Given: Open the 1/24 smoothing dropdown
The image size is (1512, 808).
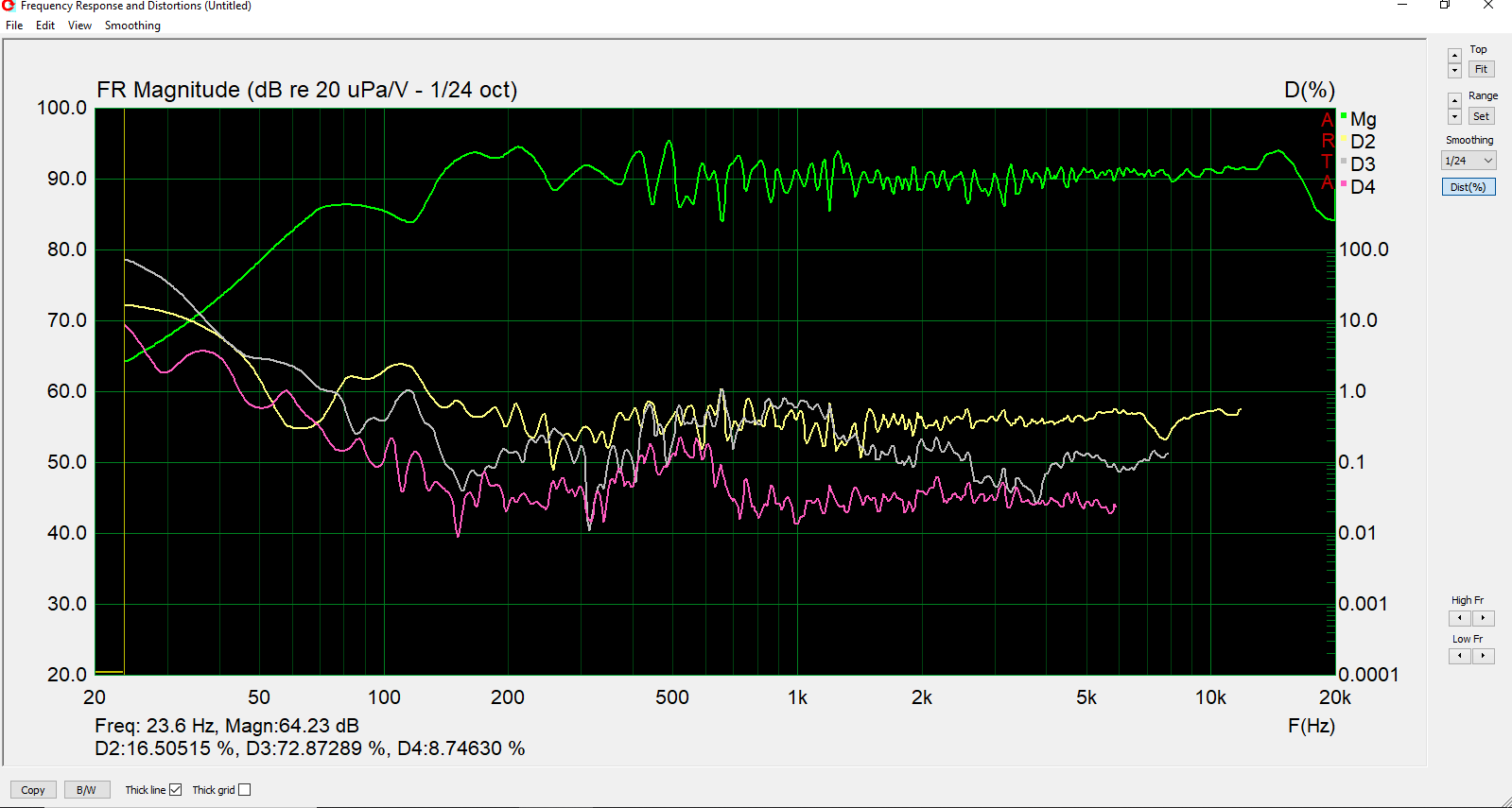Looking at the screenshot, I should [1469, 161].
